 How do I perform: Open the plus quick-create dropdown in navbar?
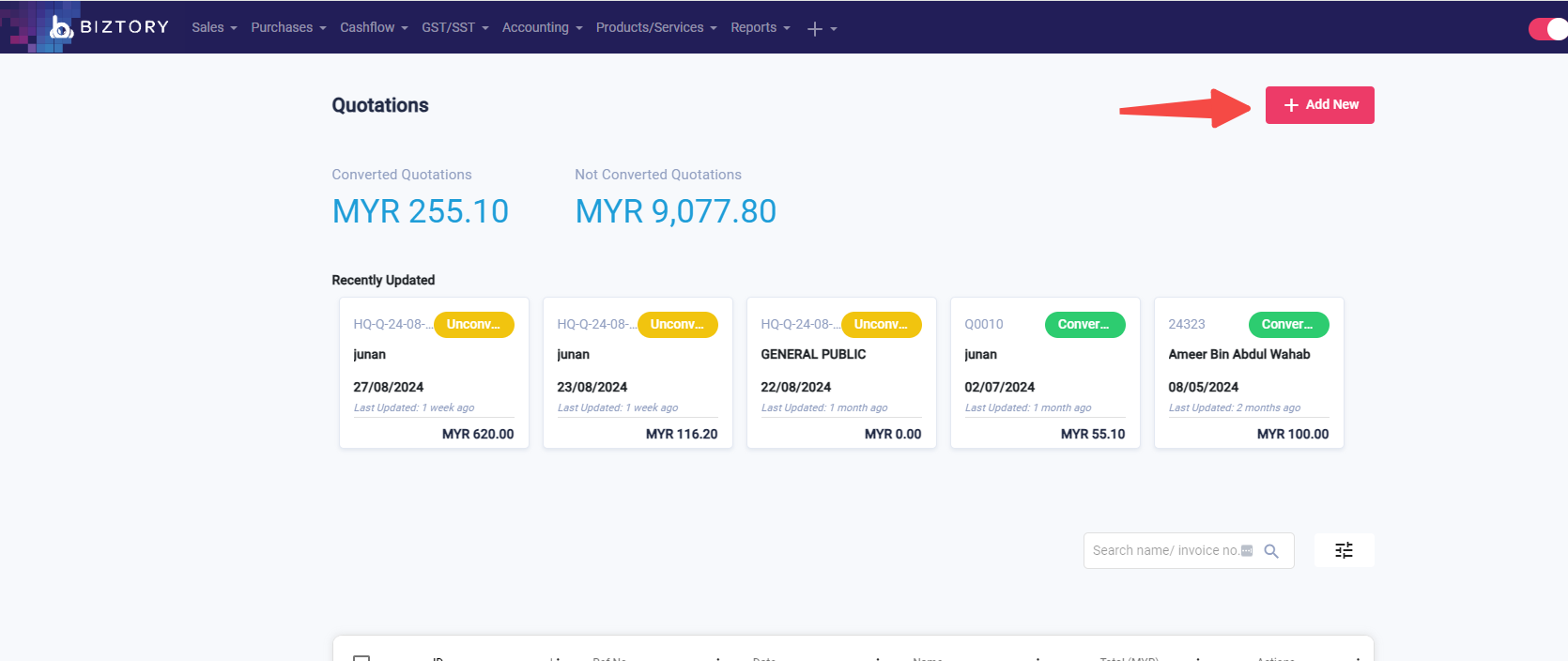(x=822, y=28)
